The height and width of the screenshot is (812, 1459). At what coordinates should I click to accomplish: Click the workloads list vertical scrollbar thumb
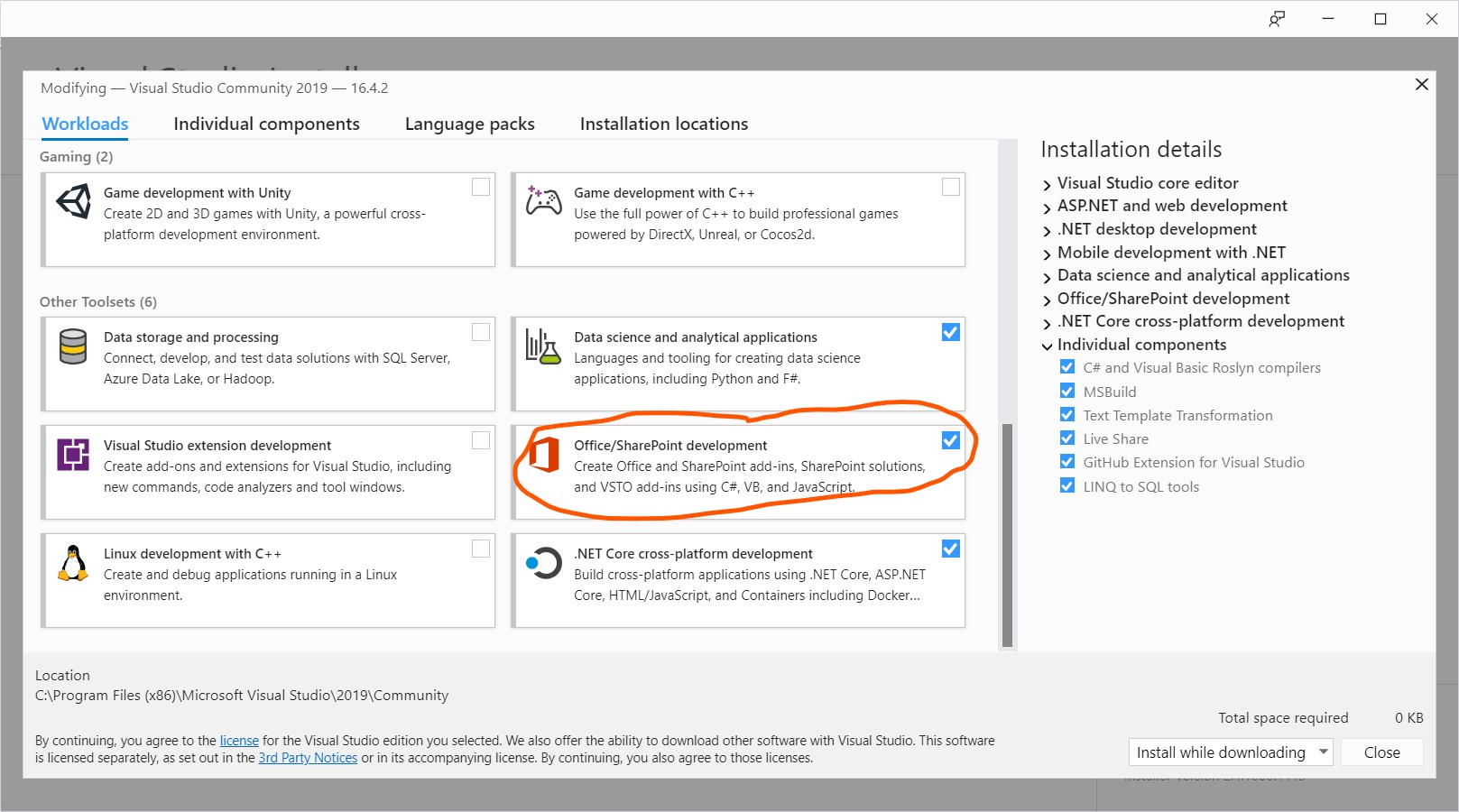[x=1007, y=535]
